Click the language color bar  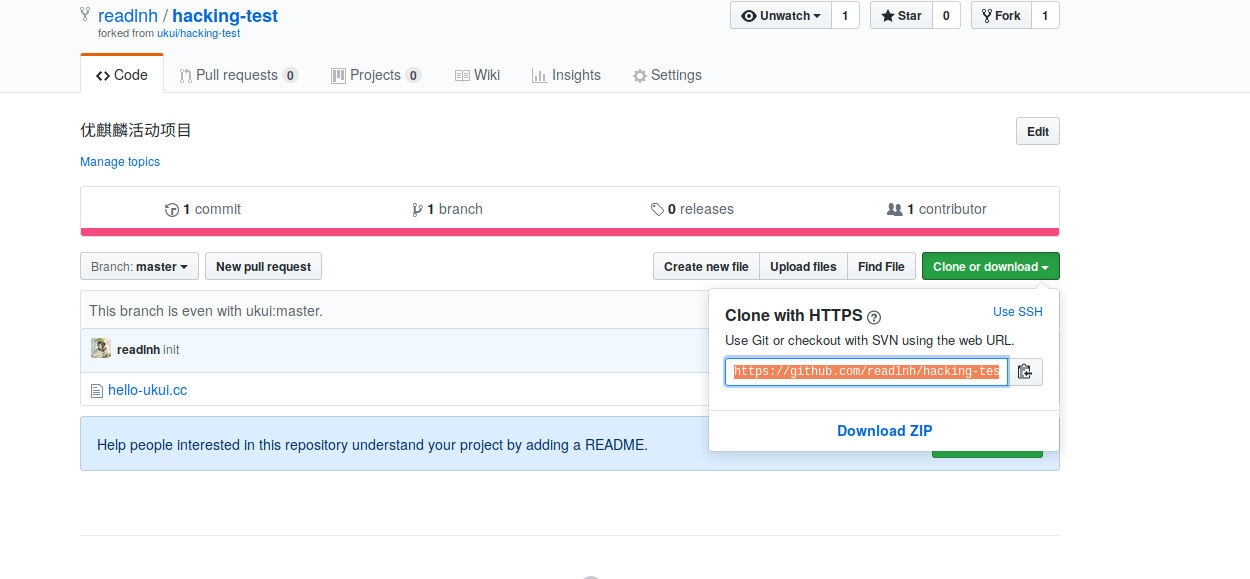pos(570,232)
